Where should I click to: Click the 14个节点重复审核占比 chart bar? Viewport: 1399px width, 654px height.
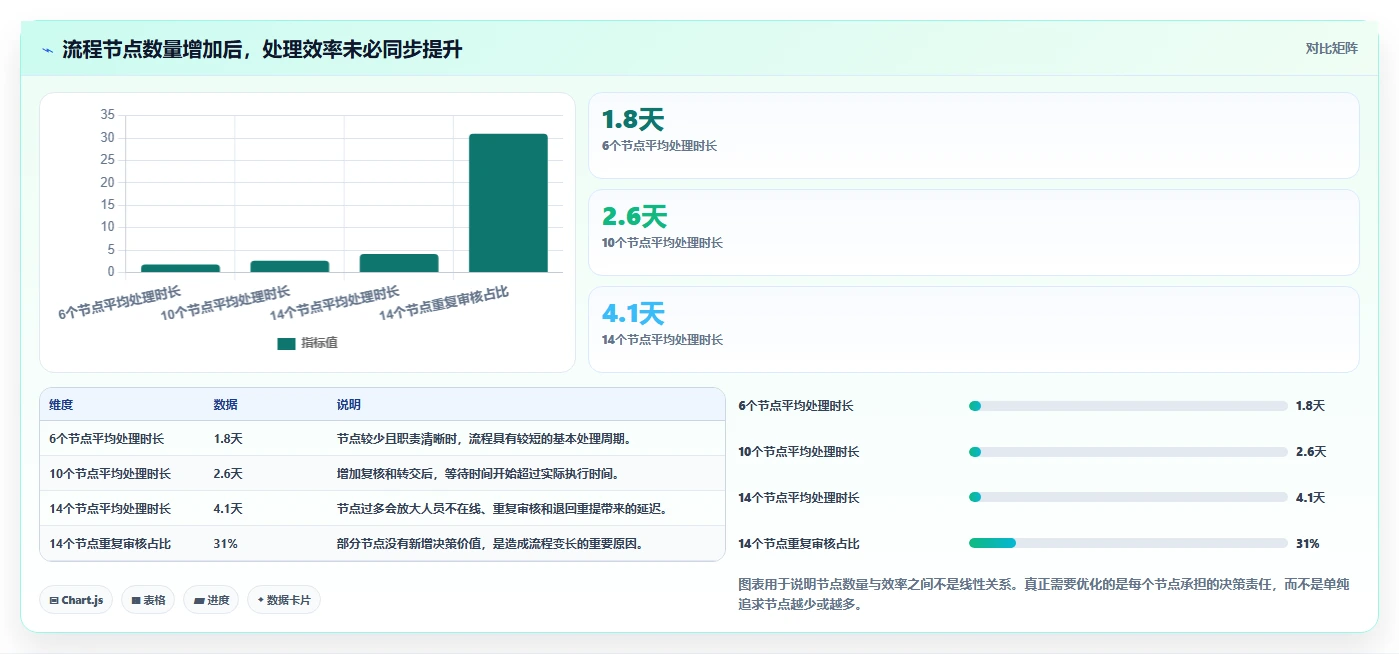tap(508, 203)
